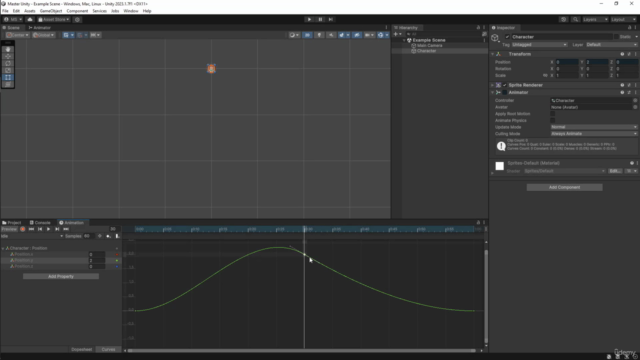Toggle 2D mode in Scene view
The width and height of the screenshot is (640, 360).
click(307, 35)
